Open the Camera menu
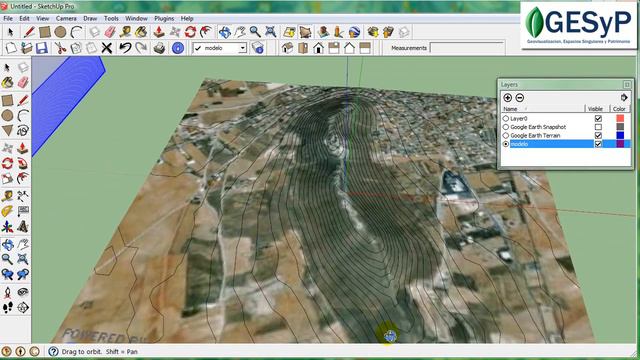The width and height of the screenshot is (640, 360). (66, 18)
